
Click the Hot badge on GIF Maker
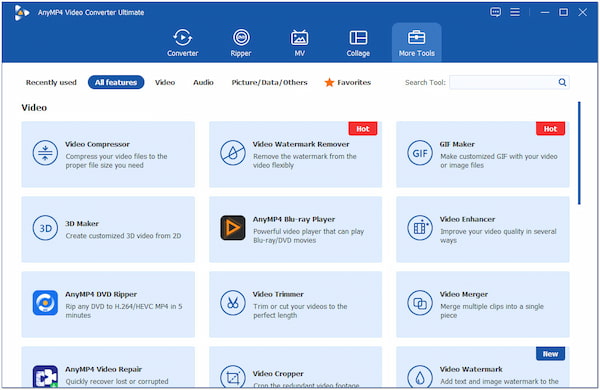(550, 129)
